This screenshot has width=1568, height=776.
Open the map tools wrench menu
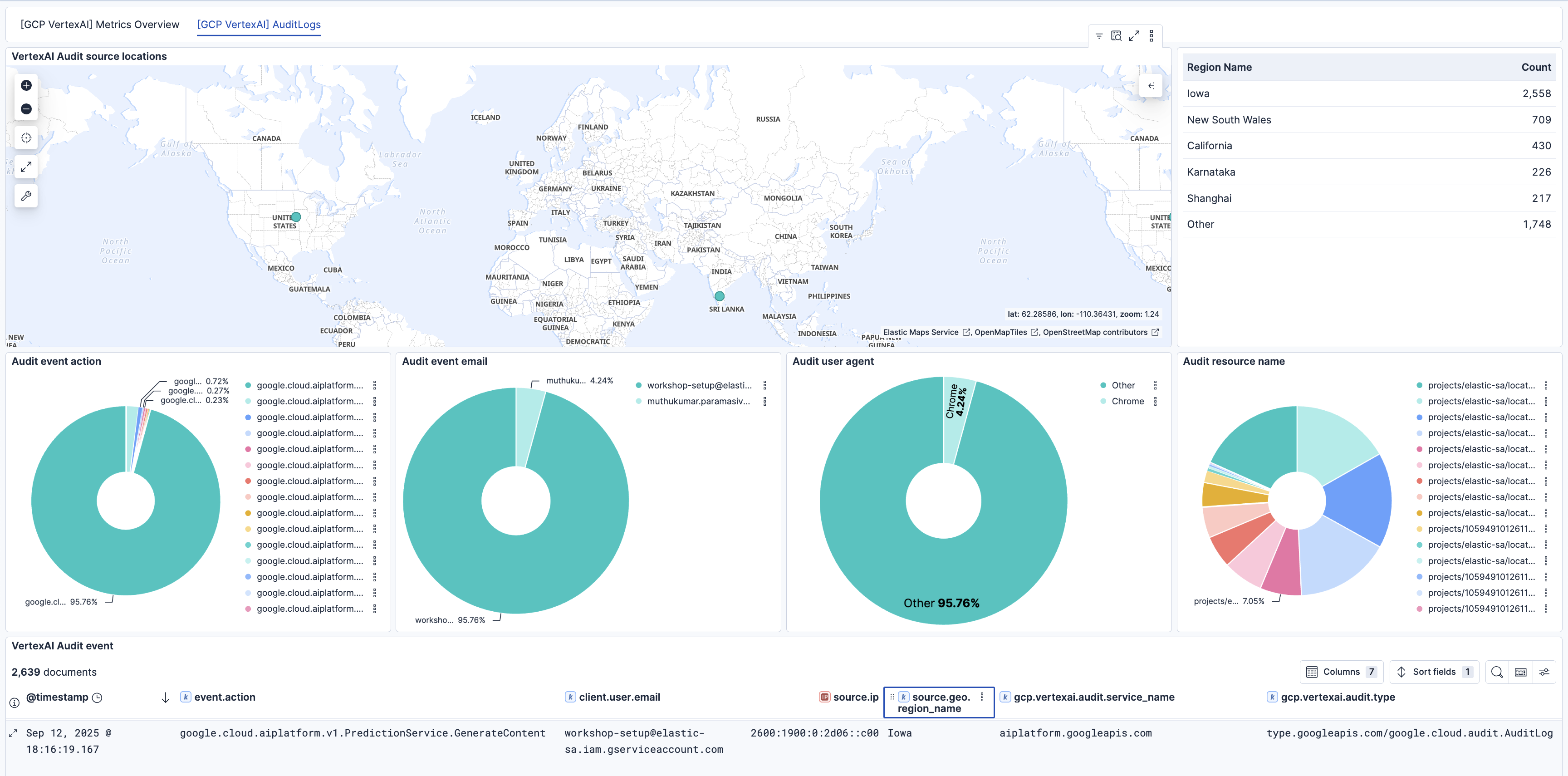point(26,196)
